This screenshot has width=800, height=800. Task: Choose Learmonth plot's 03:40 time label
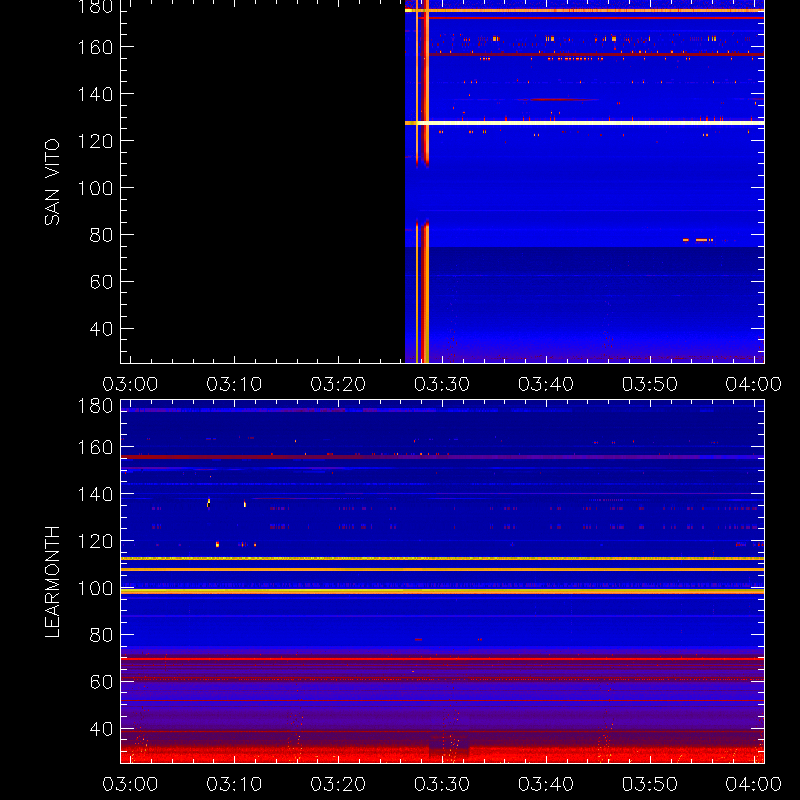pyautogui.click(x=546, y=784)
